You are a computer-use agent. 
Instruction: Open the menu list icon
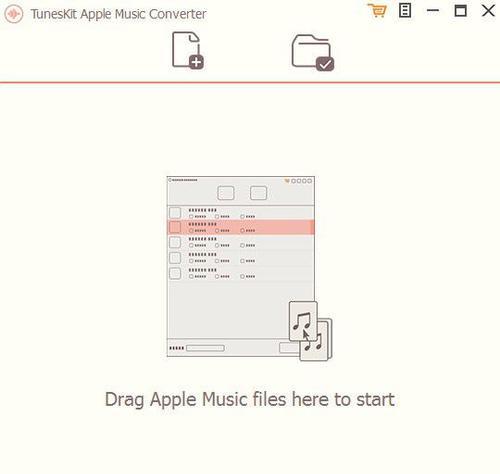click(405, 11)
